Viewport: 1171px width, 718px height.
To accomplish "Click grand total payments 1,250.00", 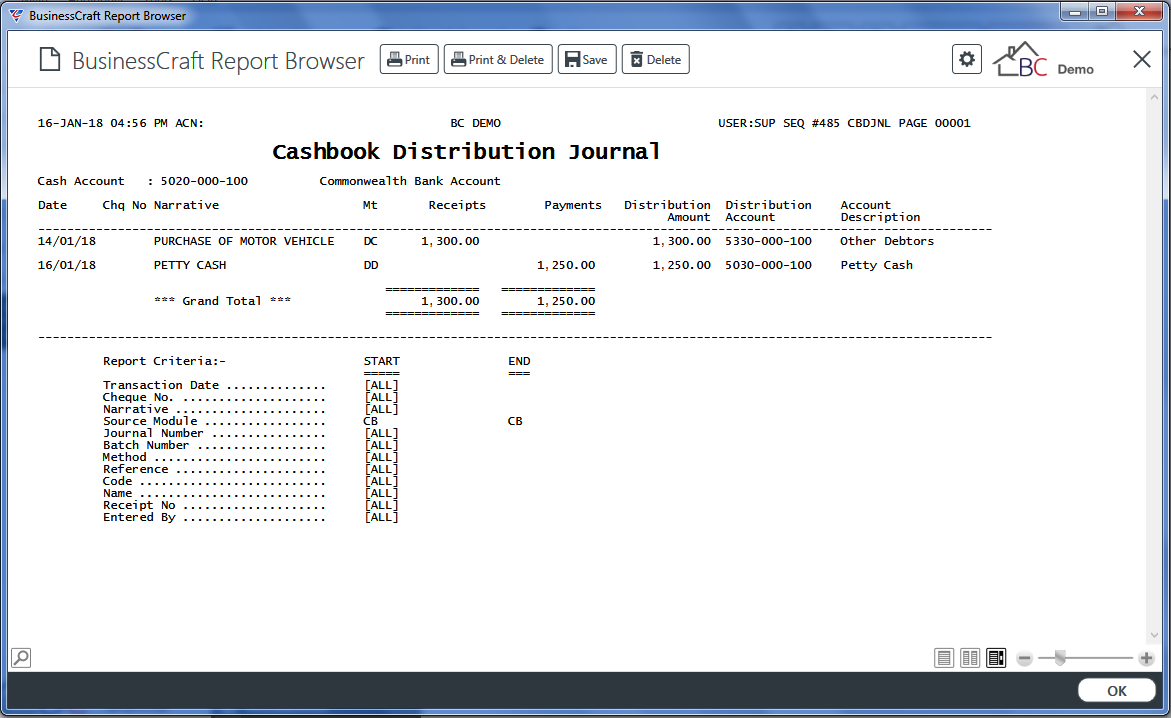I will (566, 301).
